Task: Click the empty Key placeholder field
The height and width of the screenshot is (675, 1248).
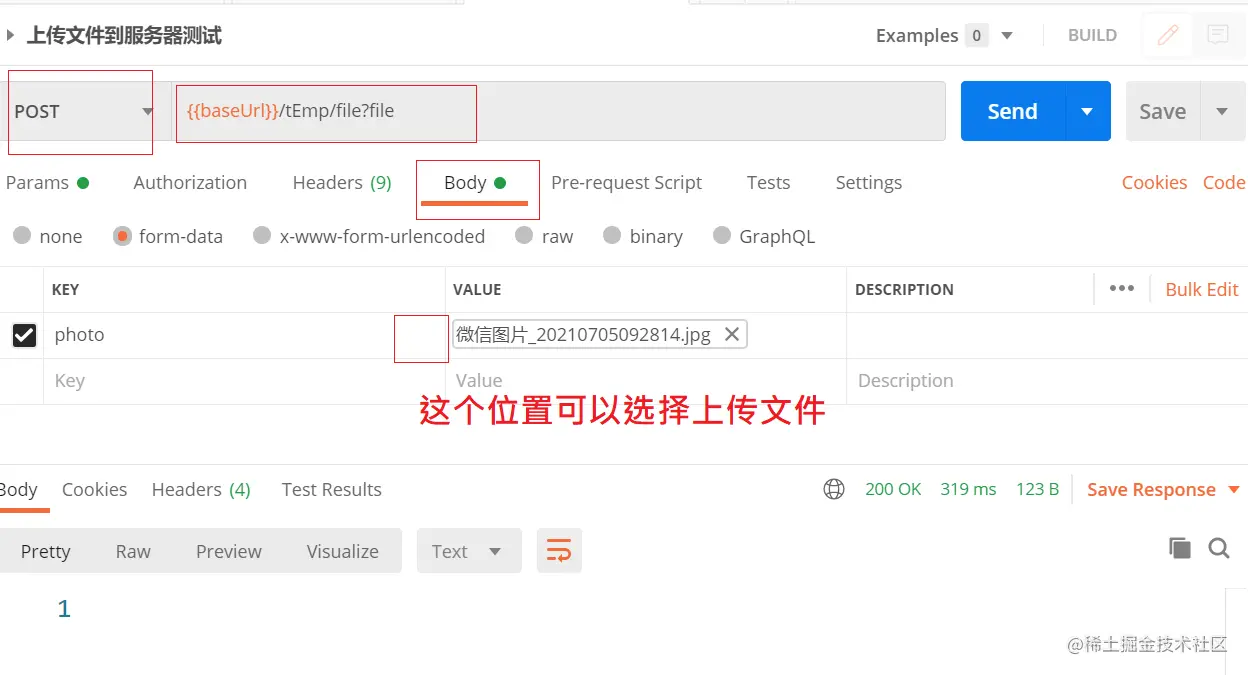Action: (x=245, y=381)
